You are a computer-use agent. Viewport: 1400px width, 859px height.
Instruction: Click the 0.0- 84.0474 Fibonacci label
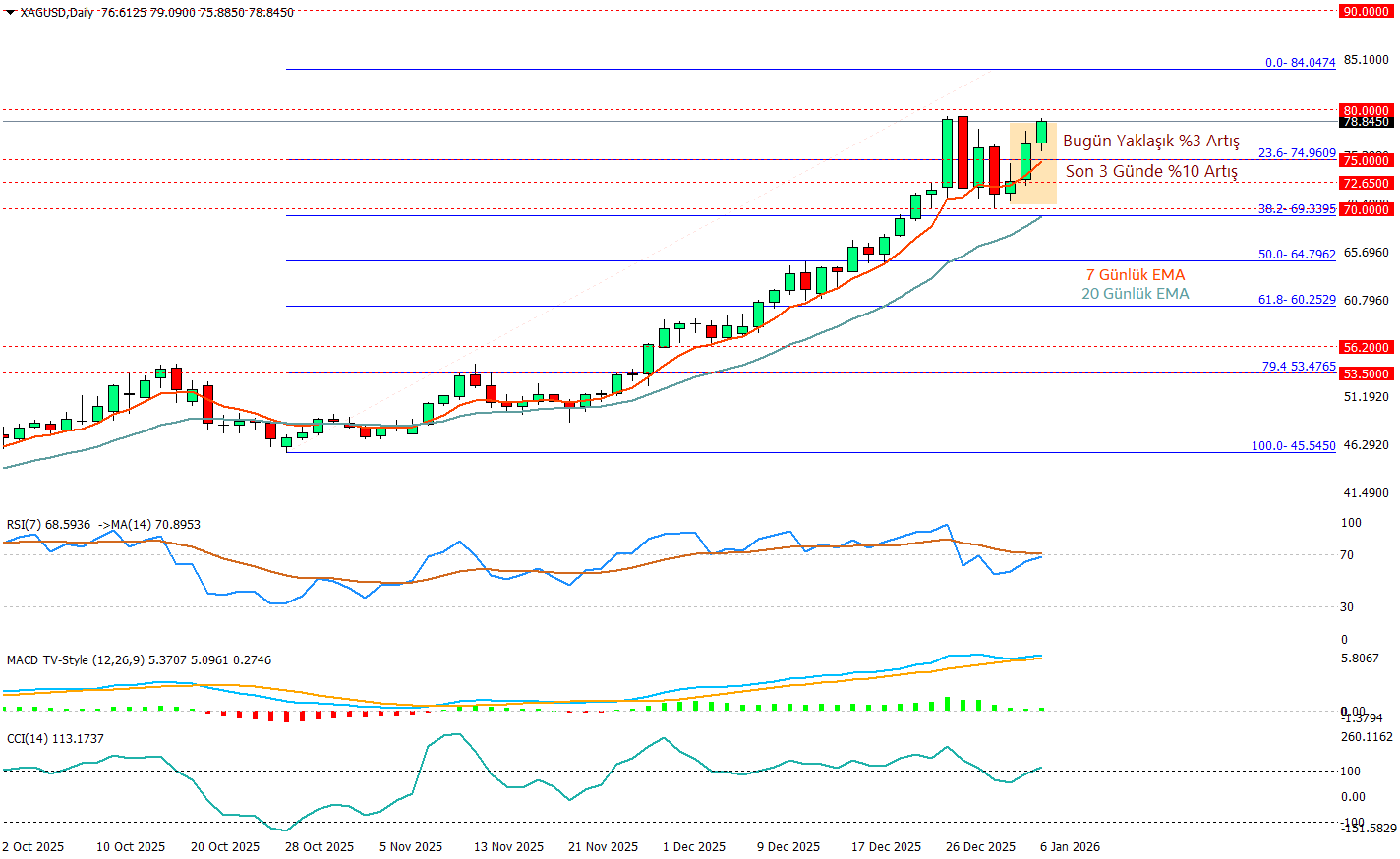[1300, 62]
